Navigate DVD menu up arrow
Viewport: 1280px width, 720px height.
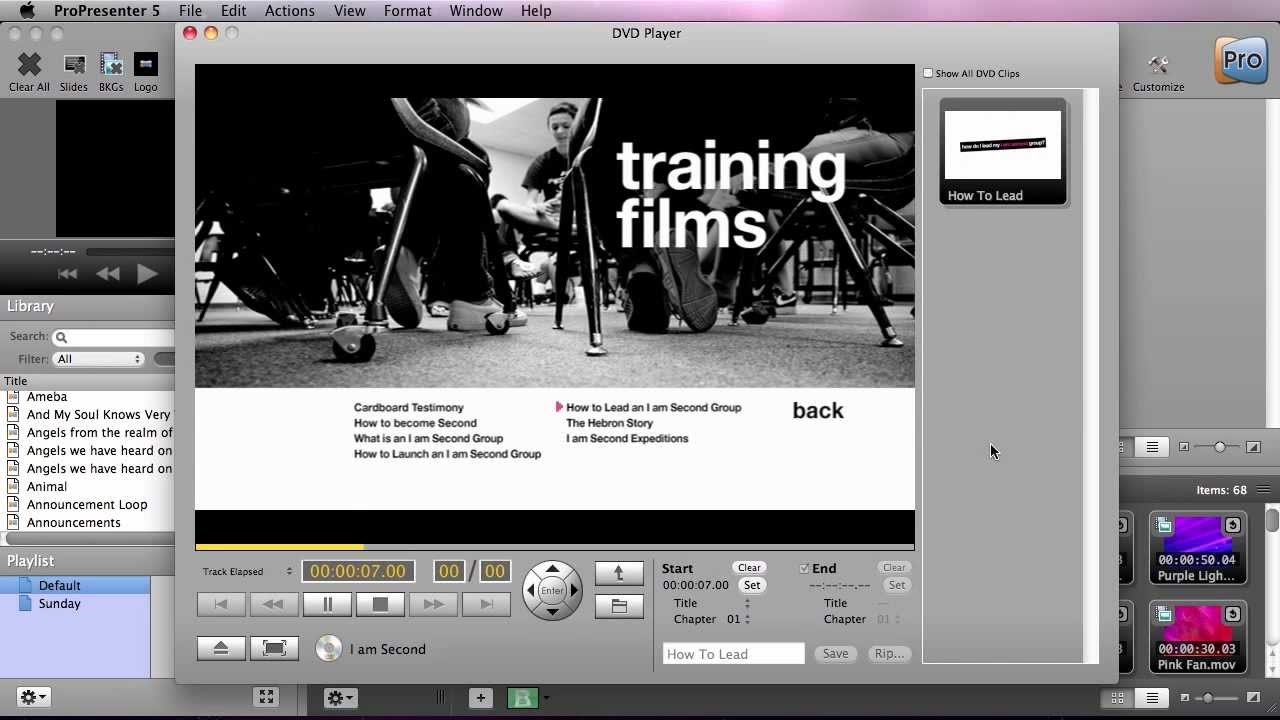(552, 569)
